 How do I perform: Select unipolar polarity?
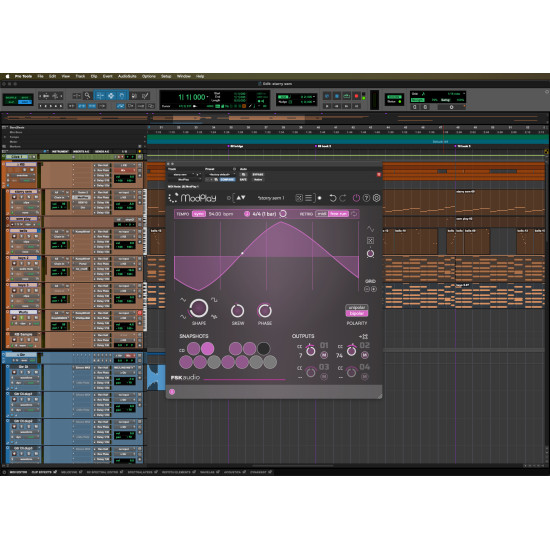point(357,308)
